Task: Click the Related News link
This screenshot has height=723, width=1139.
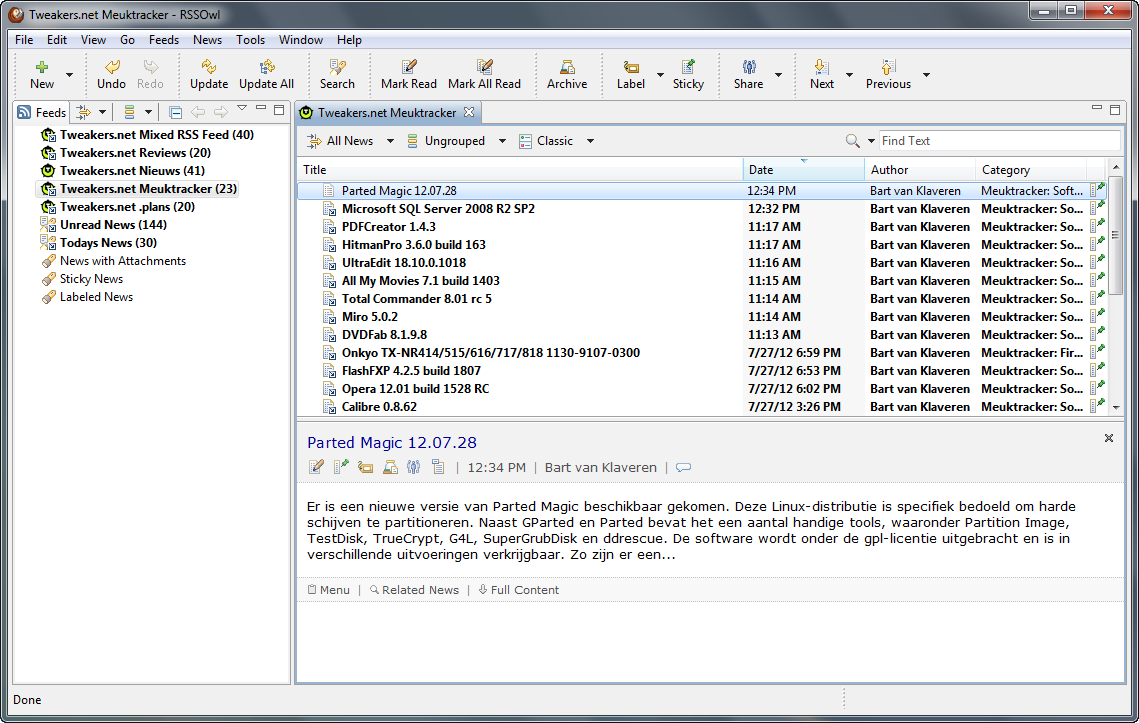Action: (420, 590)
